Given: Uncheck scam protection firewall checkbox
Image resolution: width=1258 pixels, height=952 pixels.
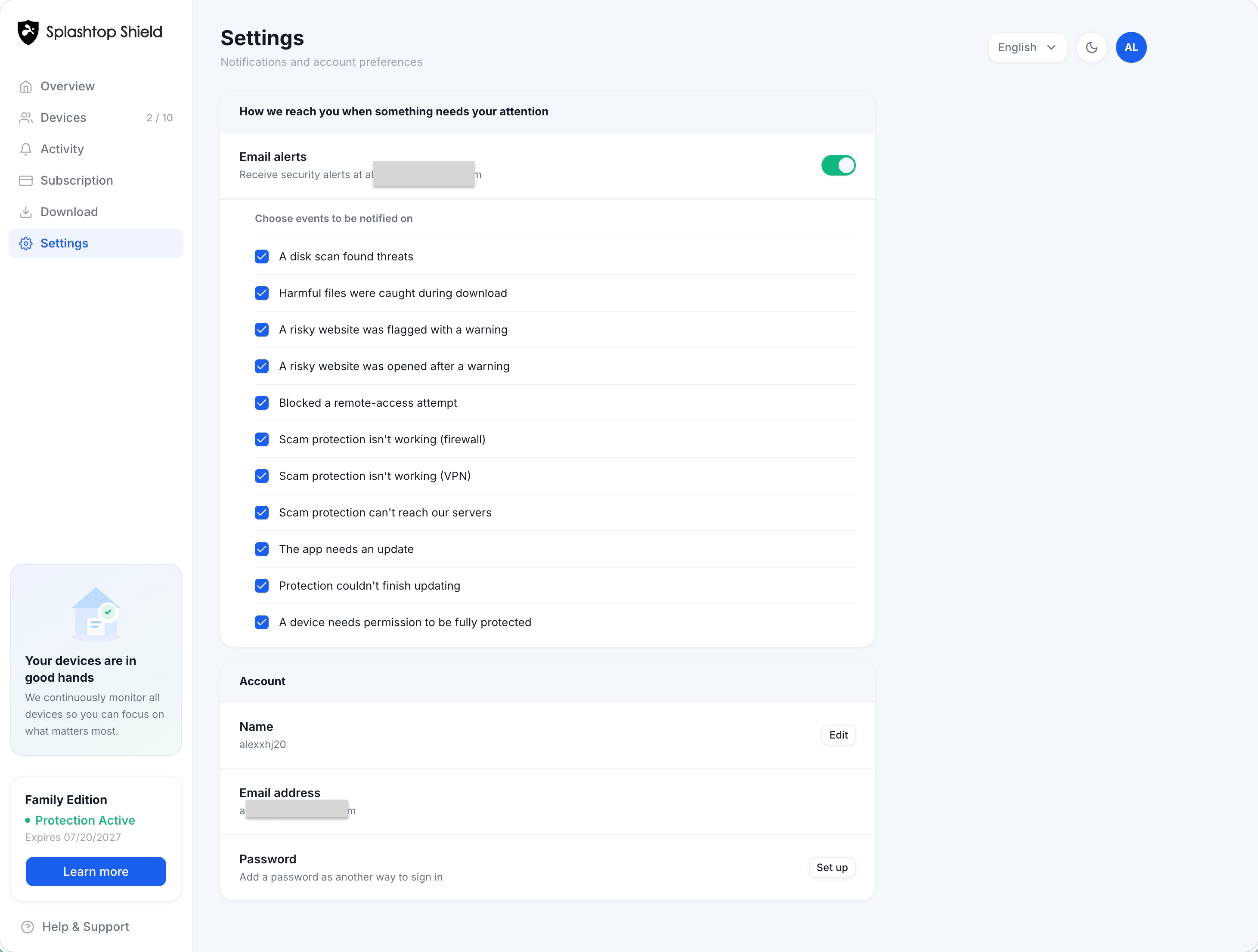Looking at the screenshot, I should pyautogui.click(x=262, y=439).
